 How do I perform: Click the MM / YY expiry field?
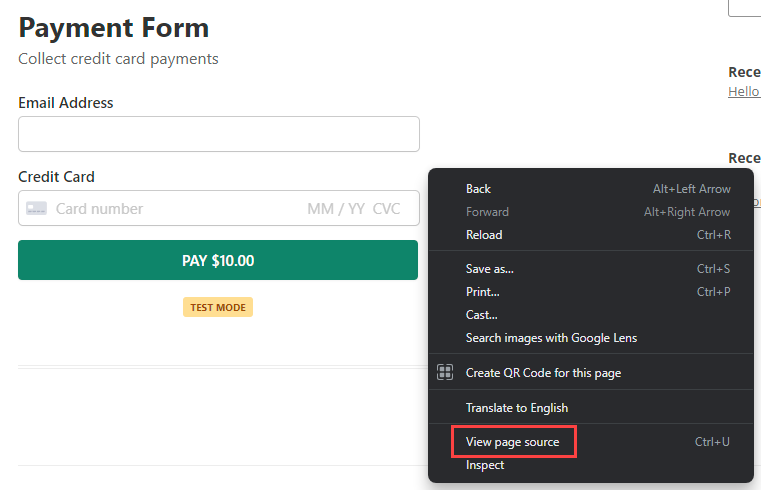tap(335, 209)
